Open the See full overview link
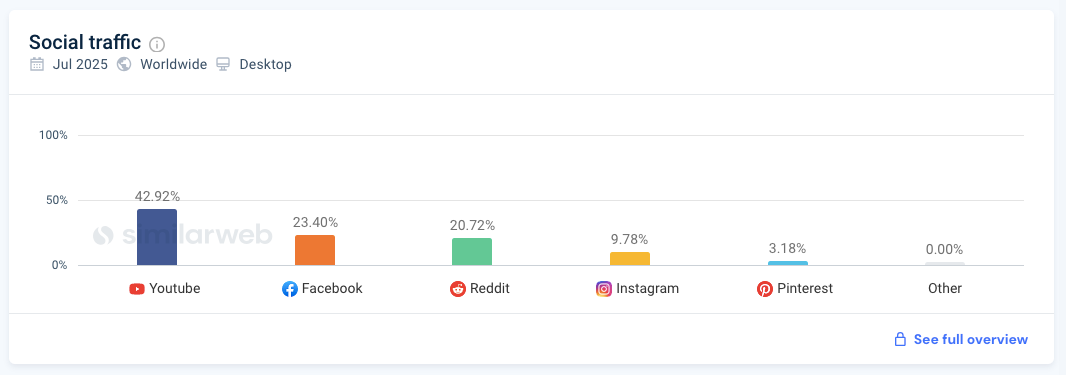The height and width of the screenshot is (375, 1066). coord(970,340)
